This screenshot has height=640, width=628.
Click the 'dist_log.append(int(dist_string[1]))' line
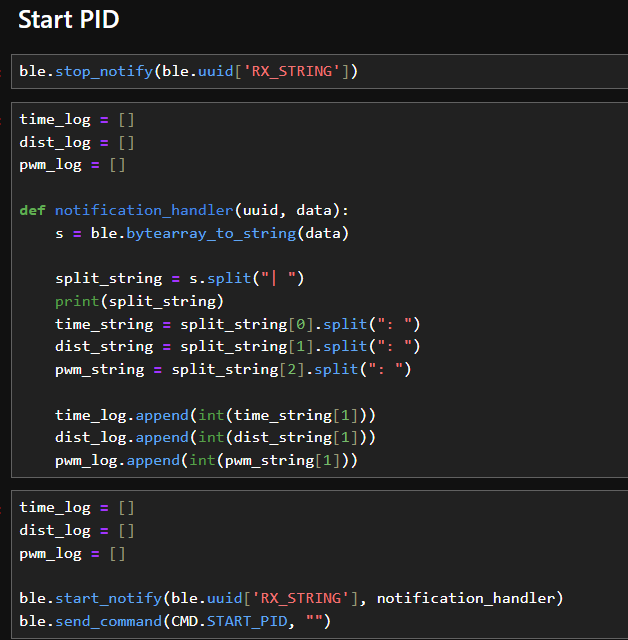click(x=215, y=438)
